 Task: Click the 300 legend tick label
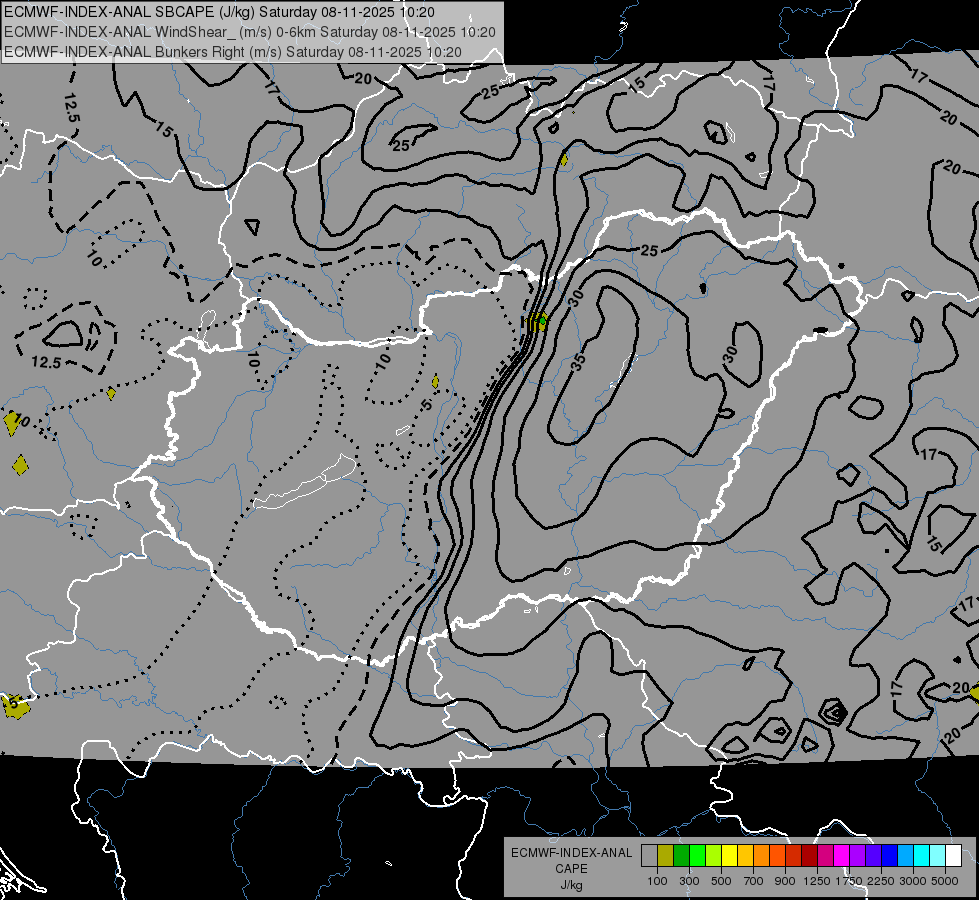coord(689,881)
